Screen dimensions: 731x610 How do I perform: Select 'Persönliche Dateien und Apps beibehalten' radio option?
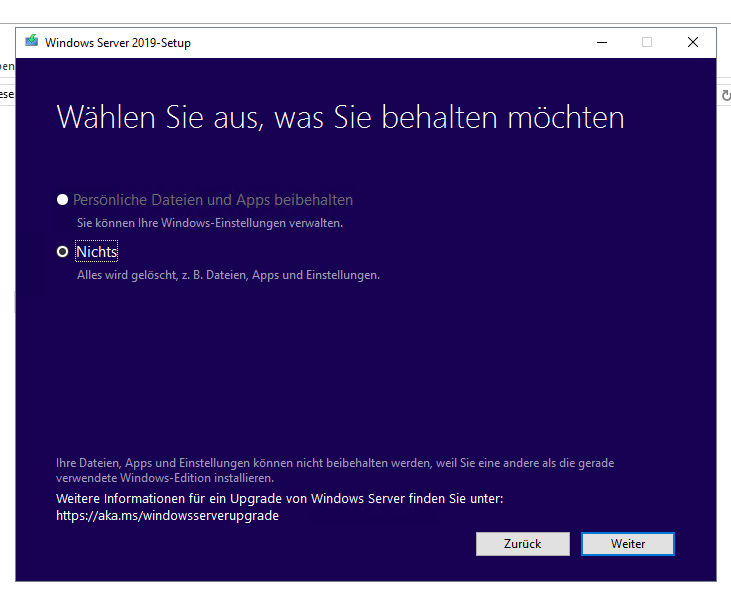[x=62, y=200]
